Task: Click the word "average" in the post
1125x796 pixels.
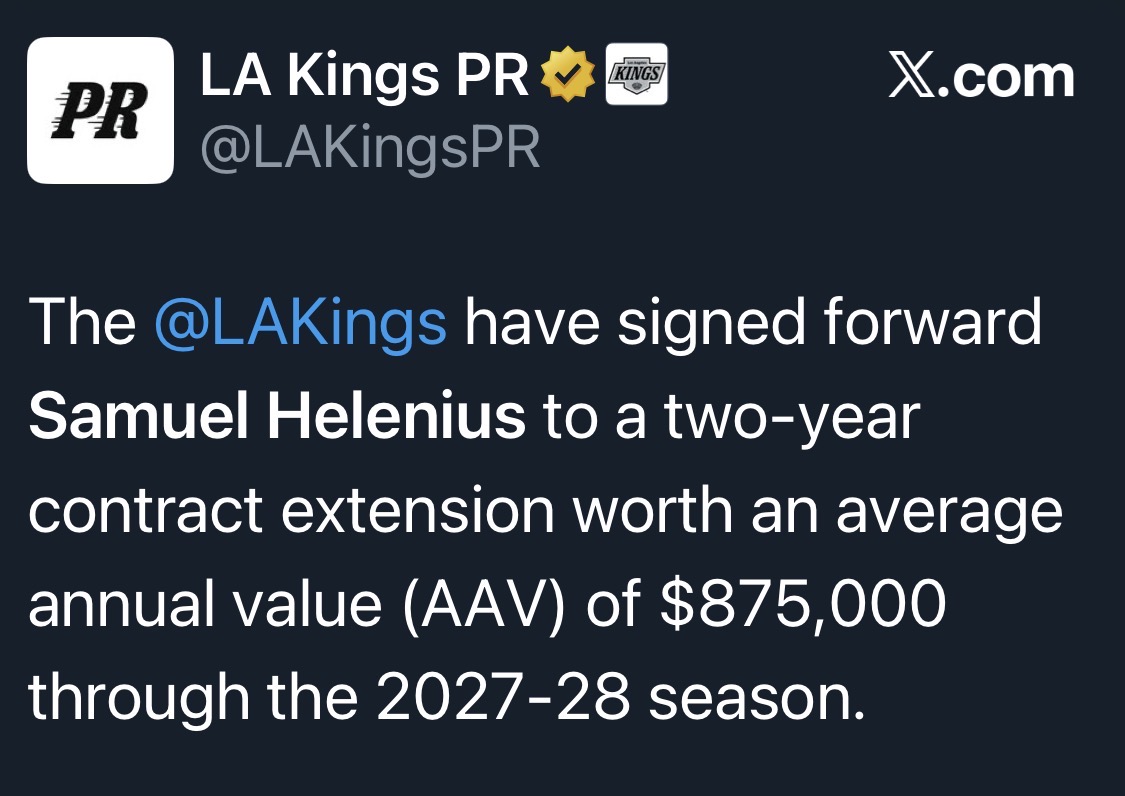Action: click(x=948, y=512)
